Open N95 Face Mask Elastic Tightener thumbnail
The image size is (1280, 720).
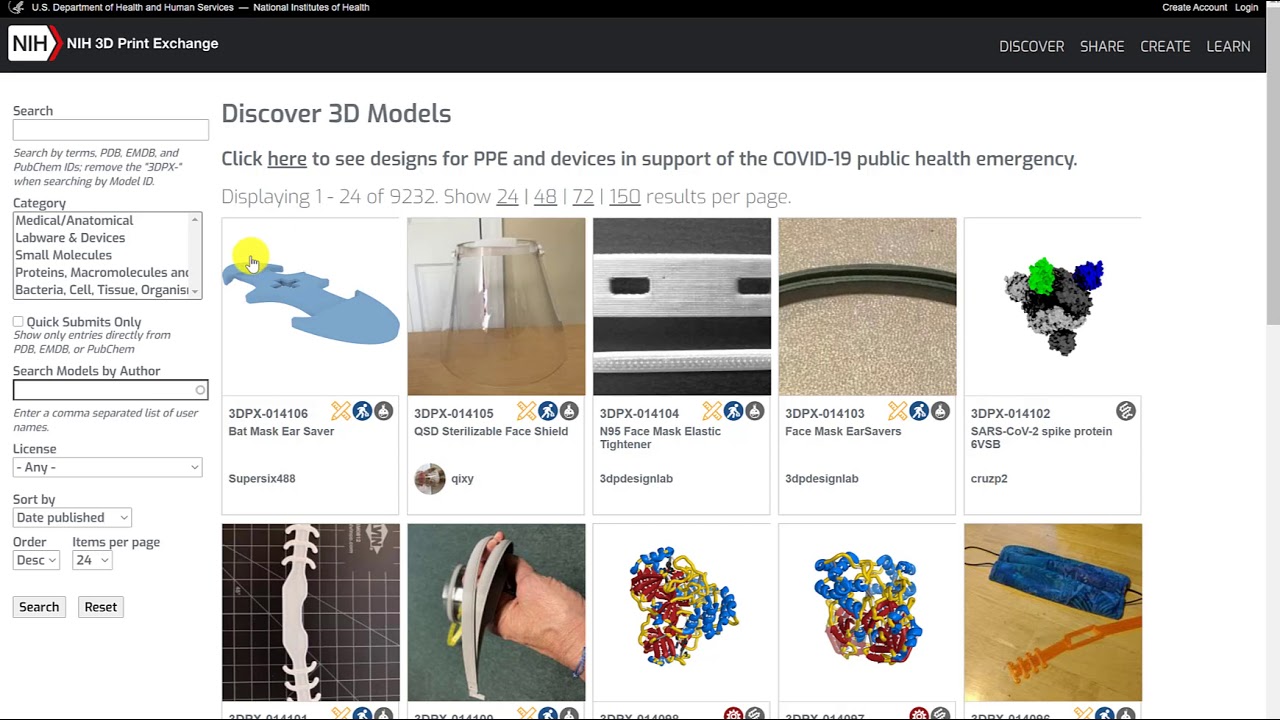tap(682, 306)
